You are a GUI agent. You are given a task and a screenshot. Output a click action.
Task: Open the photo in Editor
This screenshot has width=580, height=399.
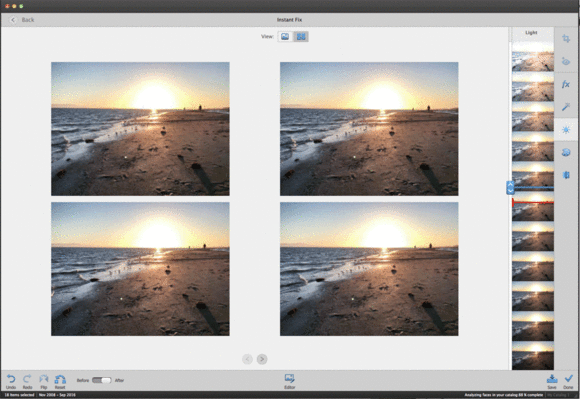tap(290, 378)
